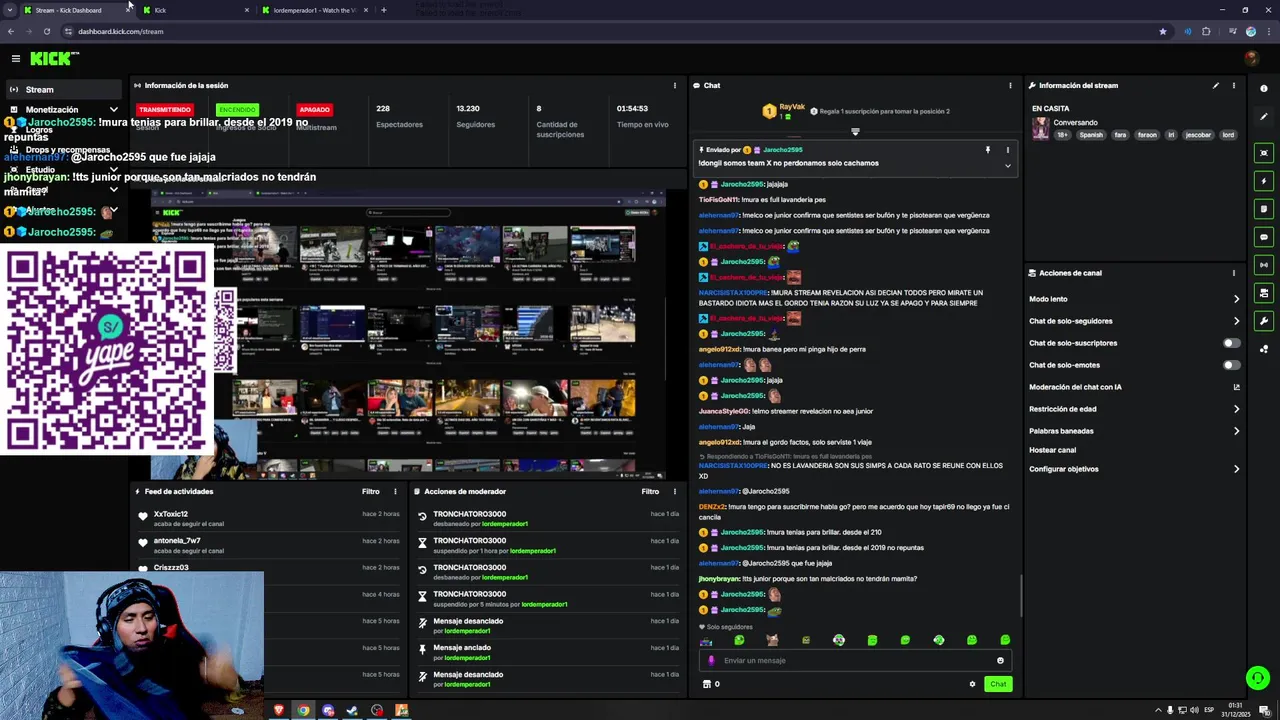Screen dimensions: 1280x720
Task: Open the browser tab search dropdown
Action: [x=9, y=10]
